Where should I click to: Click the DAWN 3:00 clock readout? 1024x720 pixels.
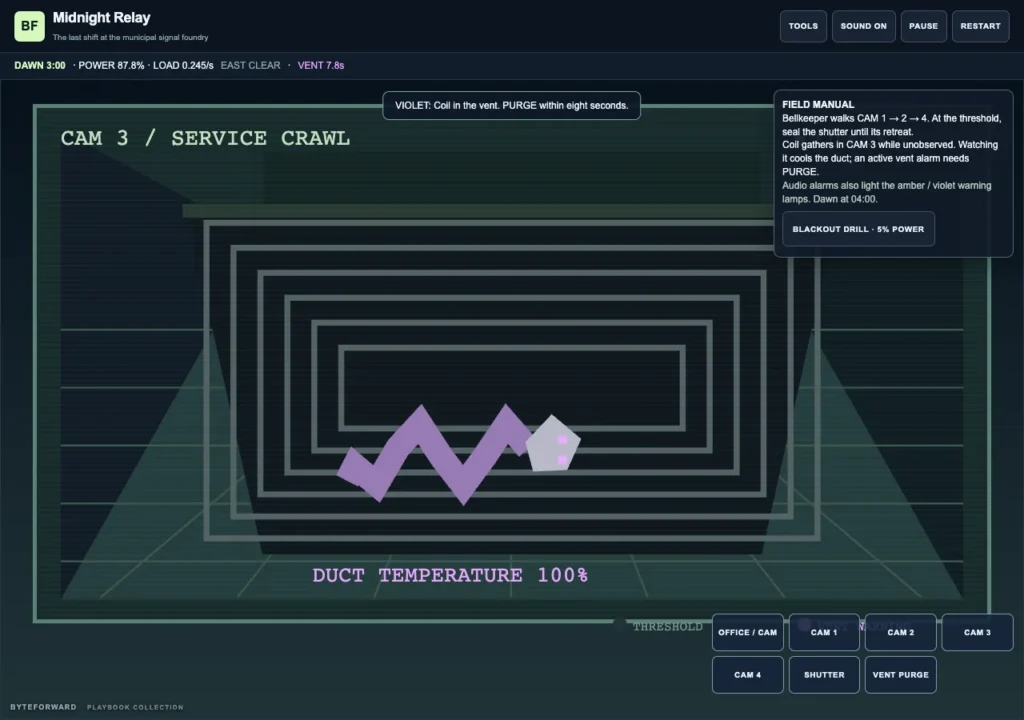tap(40, 65)
